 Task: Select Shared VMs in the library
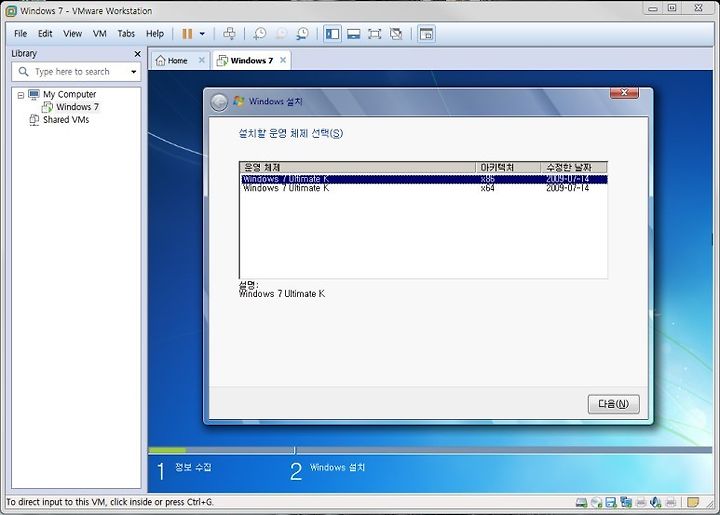[x=66, y=120]
